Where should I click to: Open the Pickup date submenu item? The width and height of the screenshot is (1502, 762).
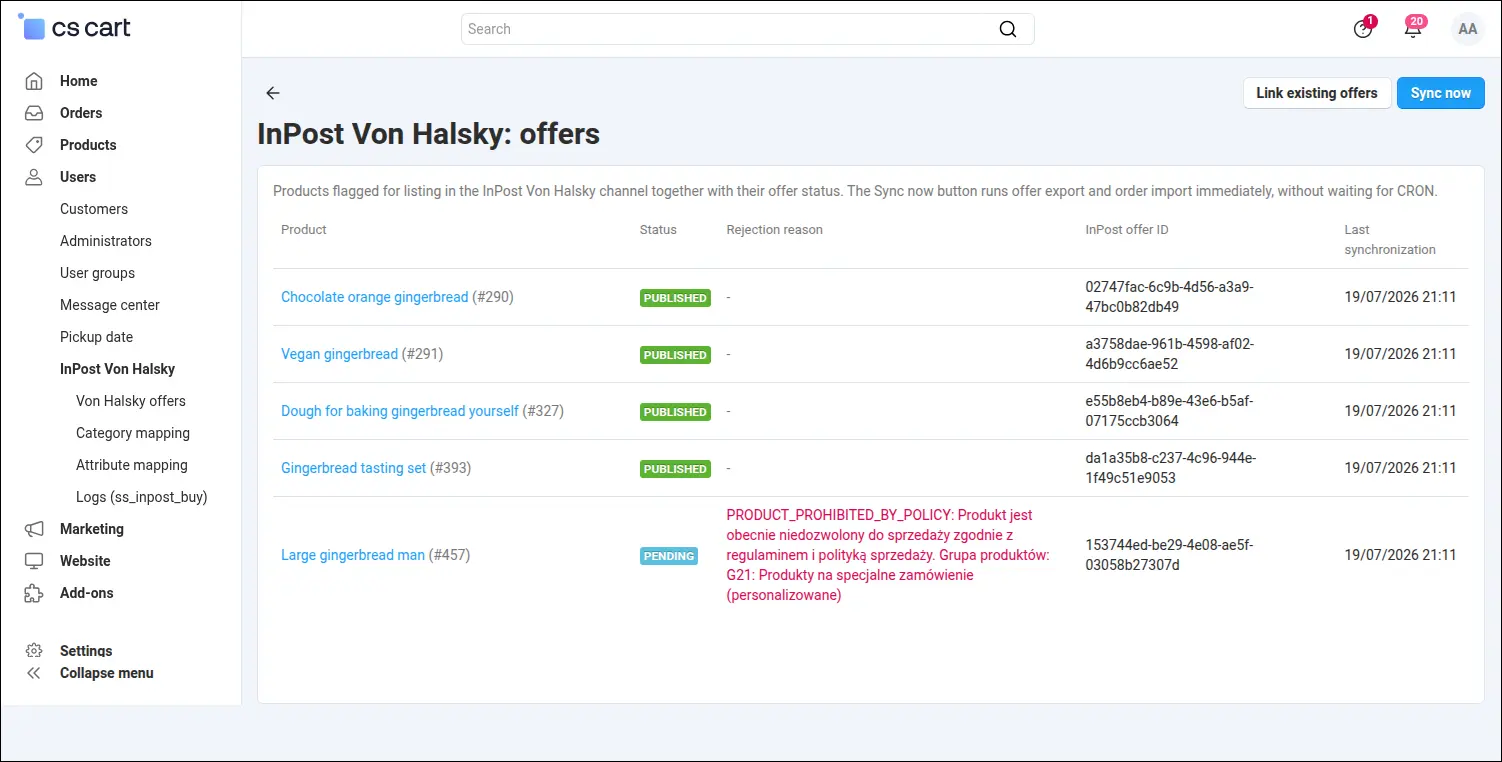(96, 337)
